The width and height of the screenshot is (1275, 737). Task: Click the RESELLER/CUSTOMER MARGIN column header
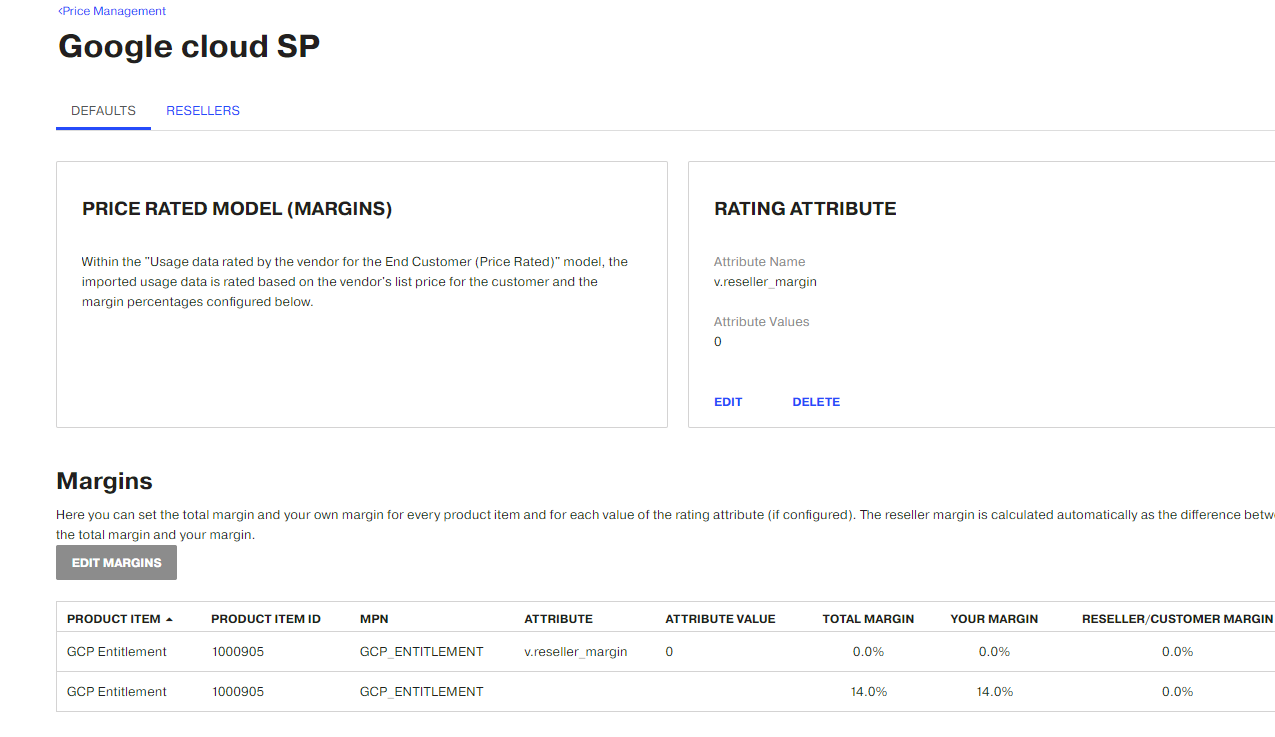1177,619
